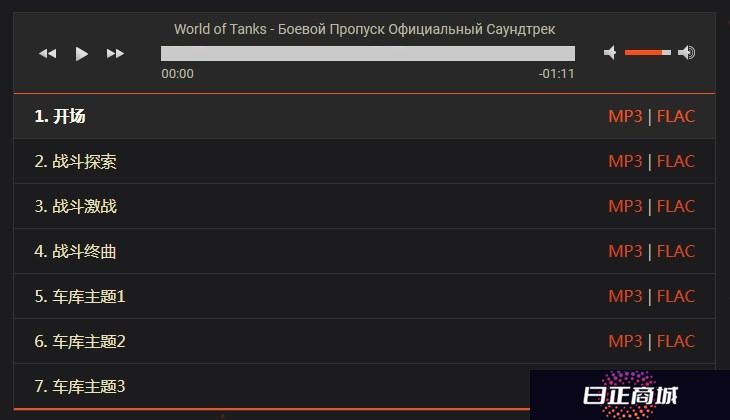Click the rewind previous track icon
The image size is (730, 420).
(47, 54)
